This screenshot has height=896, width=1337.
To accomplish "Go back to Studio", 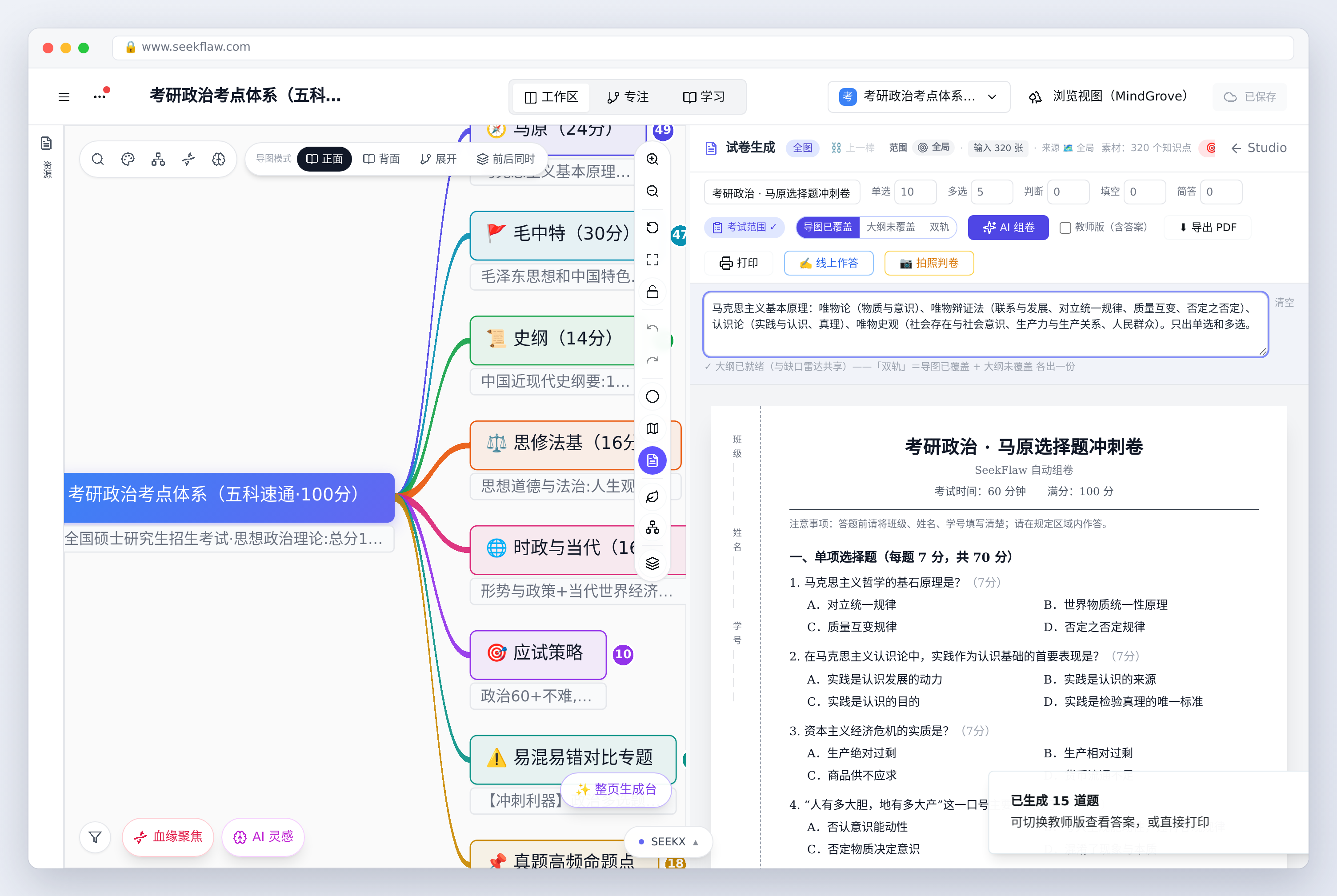I will [x=1258, y=148].
